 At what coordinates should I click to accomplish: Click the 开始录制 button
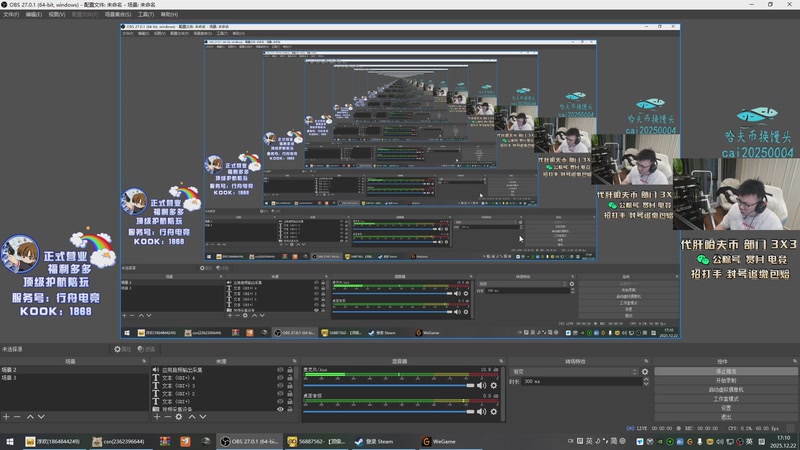coord(725,380)
